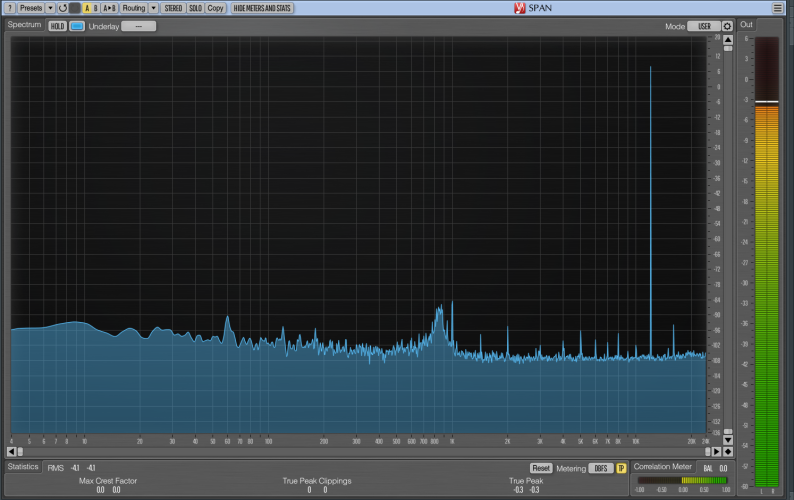
Task: Click the output level meter bars
Action: (x=767, y=261)
